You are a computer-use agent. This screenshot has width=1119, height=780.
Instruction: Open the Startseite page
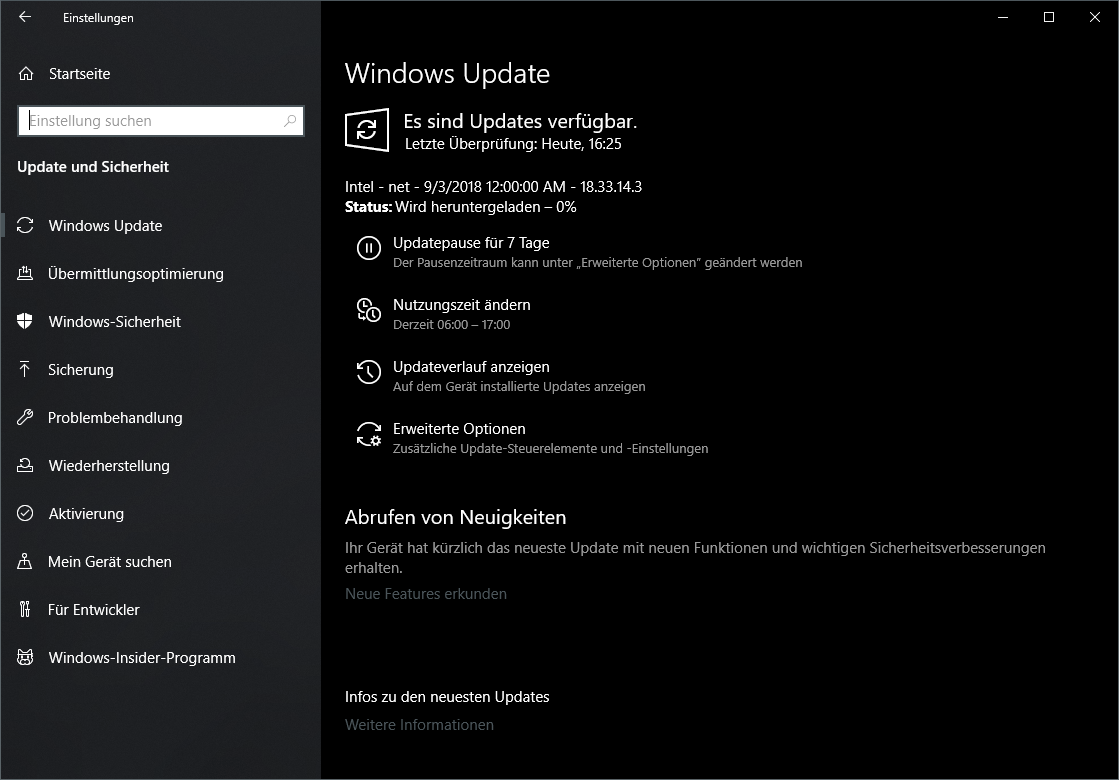coord(80,74)
